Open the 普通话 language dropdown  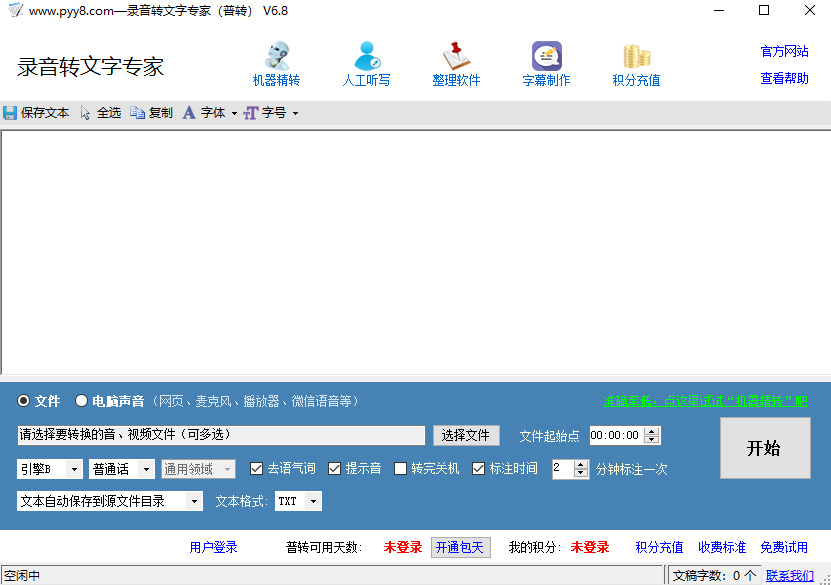coord(147,469)
